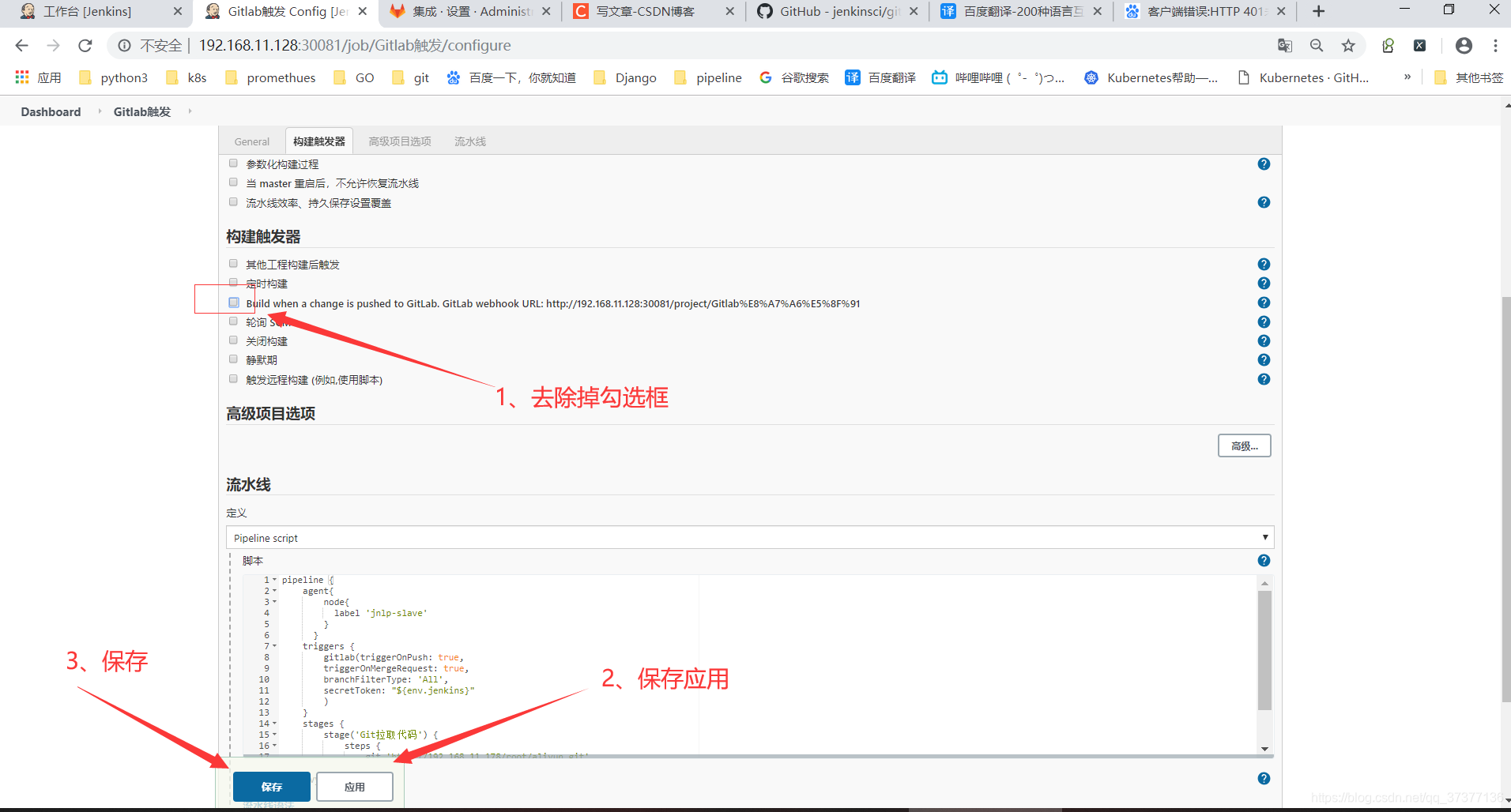The width and height of the screenshot is (1511, 812).
Task: Click the script editor vertical scrollbar
Action: (x=1264, y=650)
